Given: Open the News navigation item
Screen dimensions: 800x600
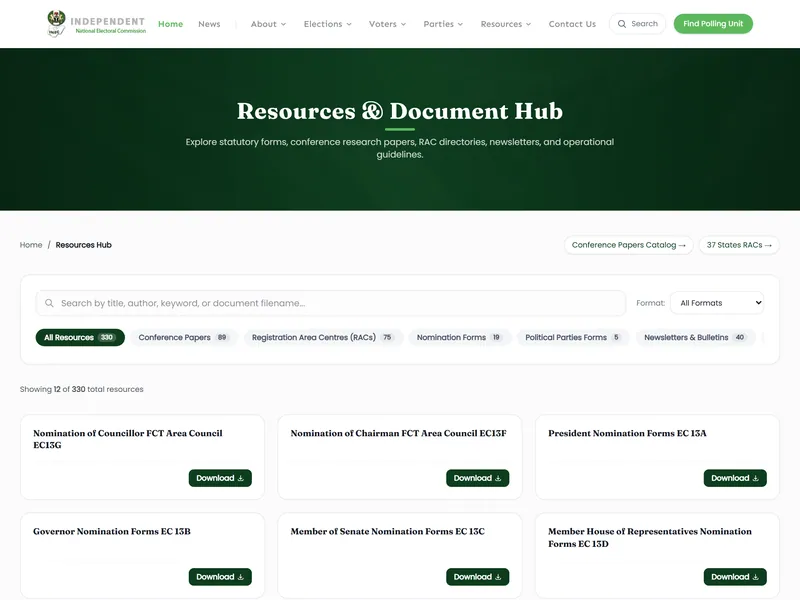Looking at the screenshot, I should (x=209, y=24).
